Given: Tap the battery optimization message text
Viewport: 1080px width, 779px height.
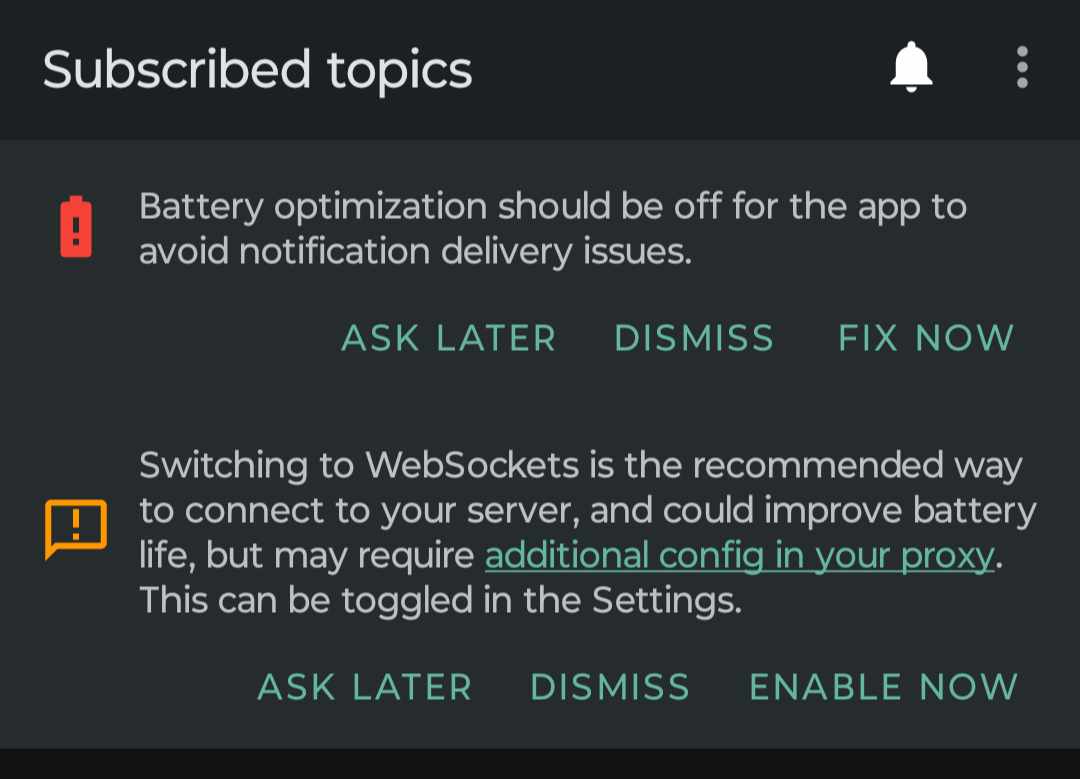Looking at the screenshot, I should (x=552, y=207).
